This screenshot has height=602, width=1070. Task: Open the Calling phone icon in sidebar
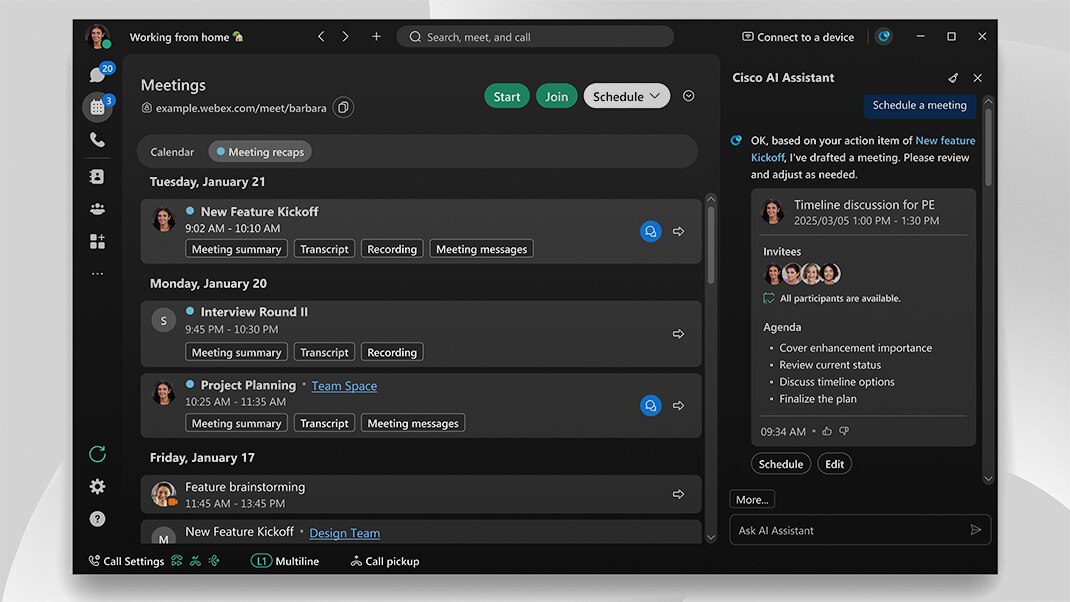97,140
